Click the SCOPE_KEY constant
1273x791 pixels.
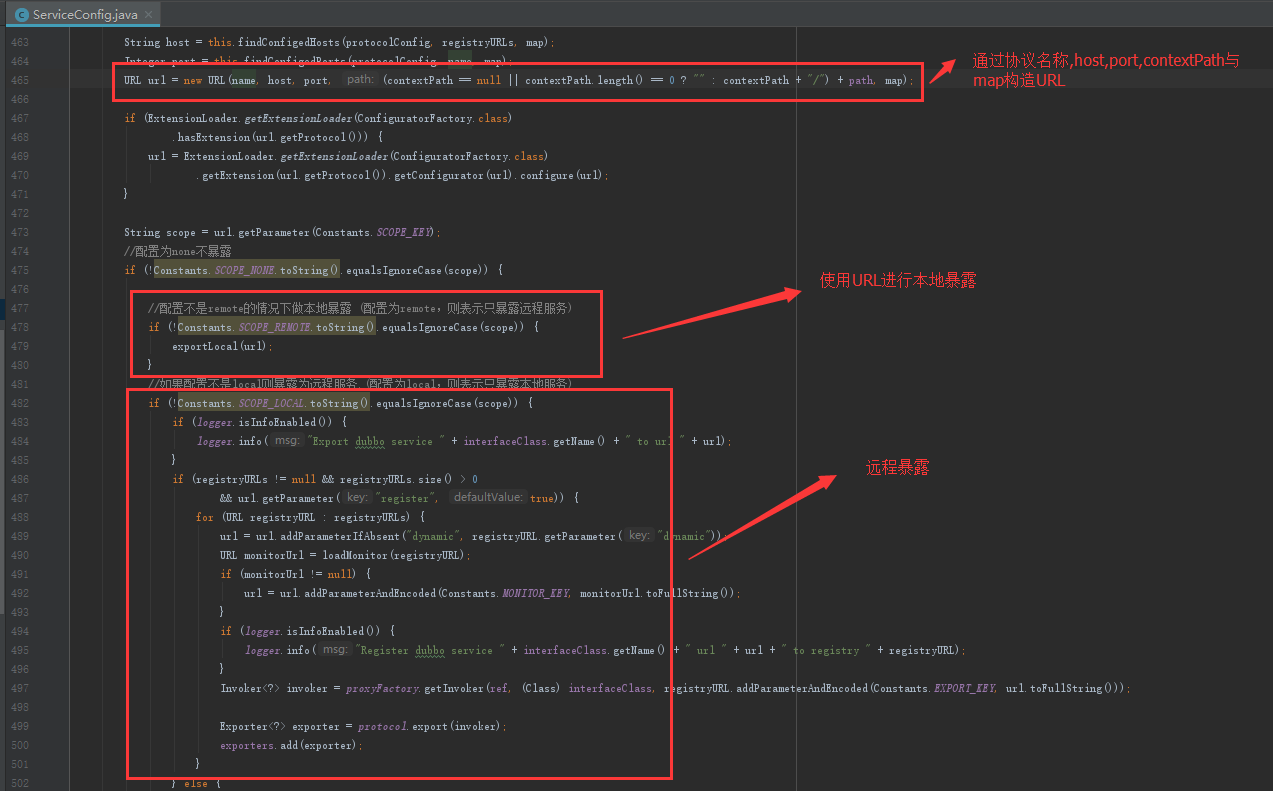[x=404, y=232]
